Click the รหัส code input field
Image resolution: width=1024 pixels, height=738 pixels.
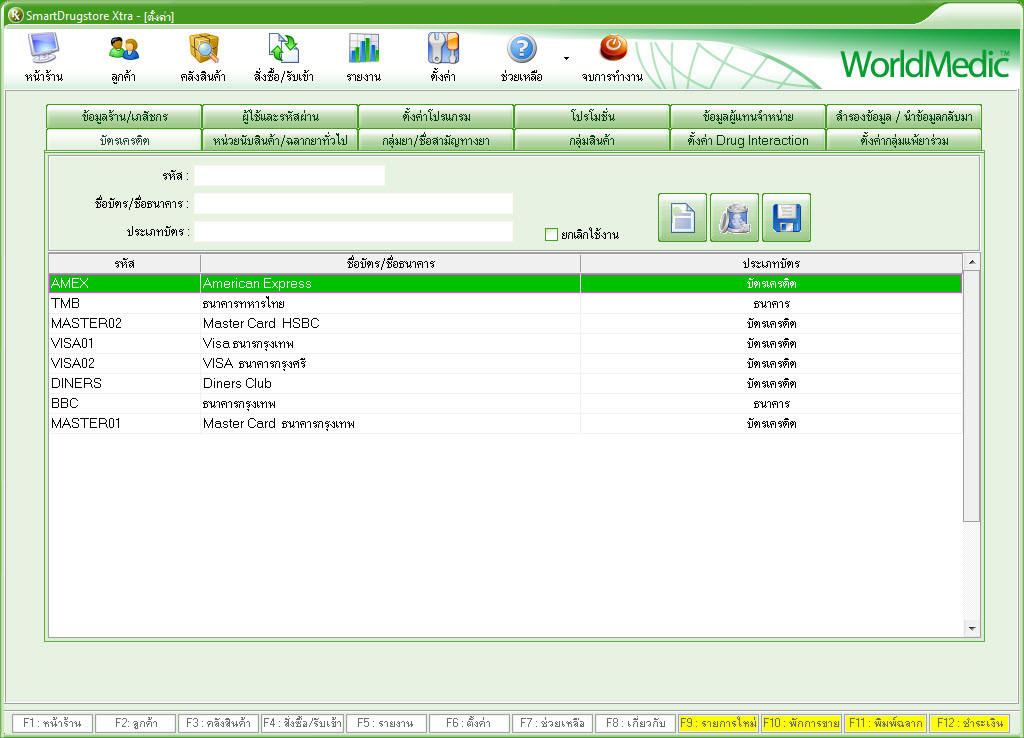coord(289,176)
